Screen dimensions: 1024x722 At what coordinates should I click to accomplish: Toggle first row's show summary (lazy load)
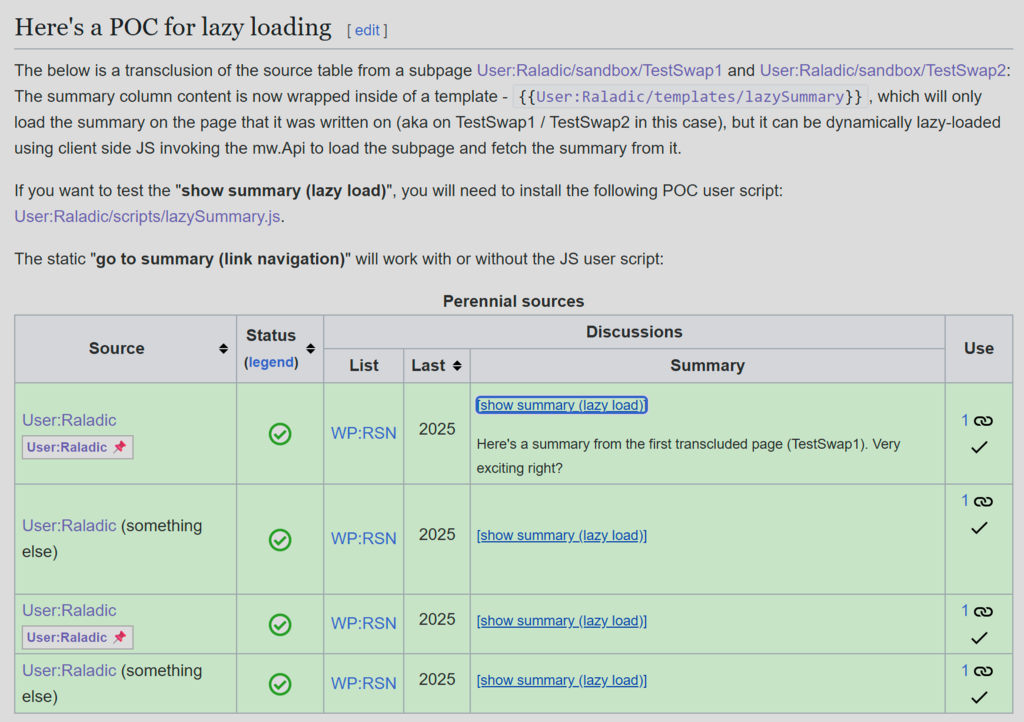[562, 405]
